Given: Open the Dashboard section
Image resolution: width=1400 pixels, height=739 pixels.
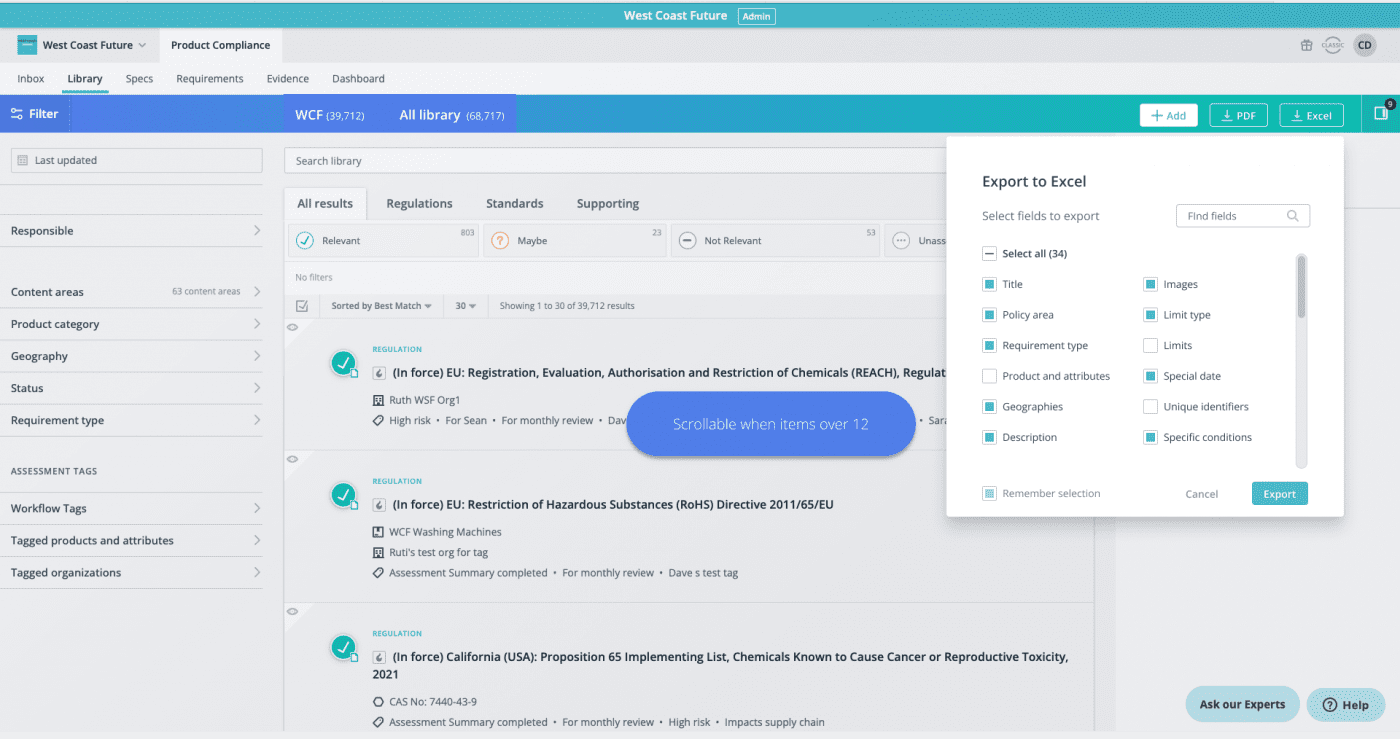Looking at the screenshot, I should [358, 78].
